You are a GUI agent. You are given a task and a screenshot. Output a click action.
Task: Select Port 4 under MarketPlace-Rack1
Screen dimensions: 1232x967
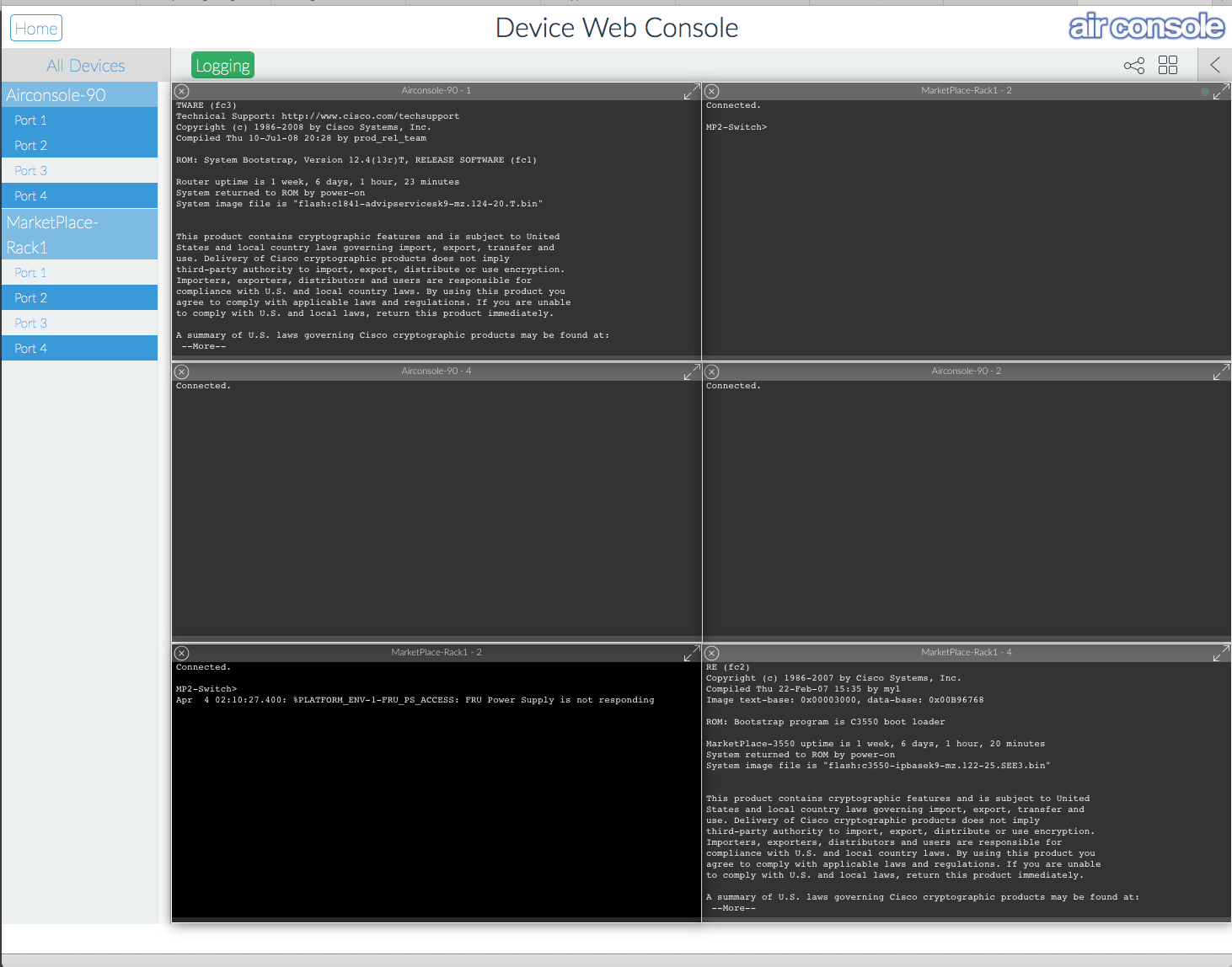pyautogui.click(x=79, y=349)
